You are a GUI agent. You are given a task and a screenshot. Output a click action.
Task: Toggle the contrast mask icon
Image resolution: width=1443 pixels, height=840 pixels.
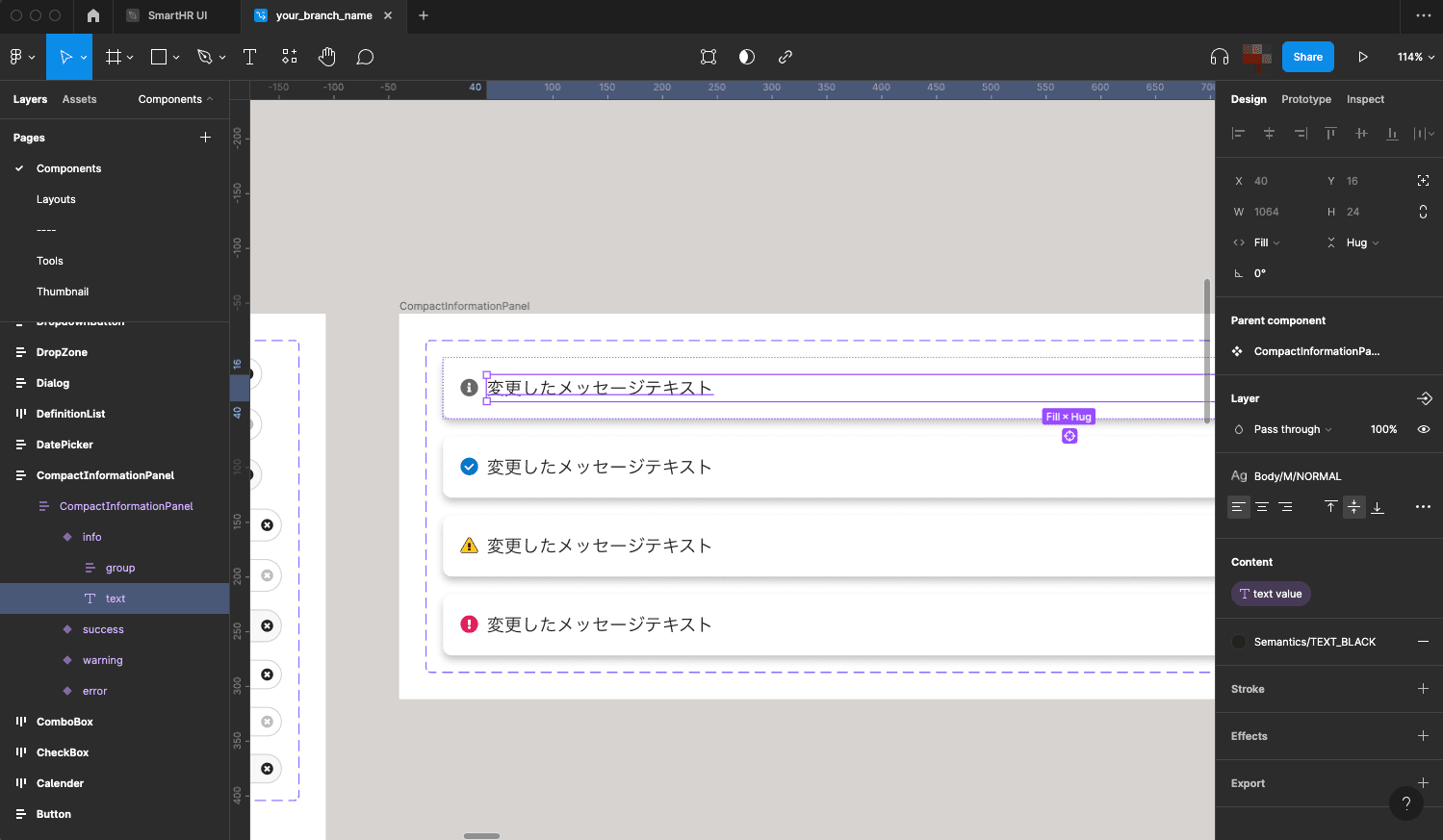coord(746,57)
